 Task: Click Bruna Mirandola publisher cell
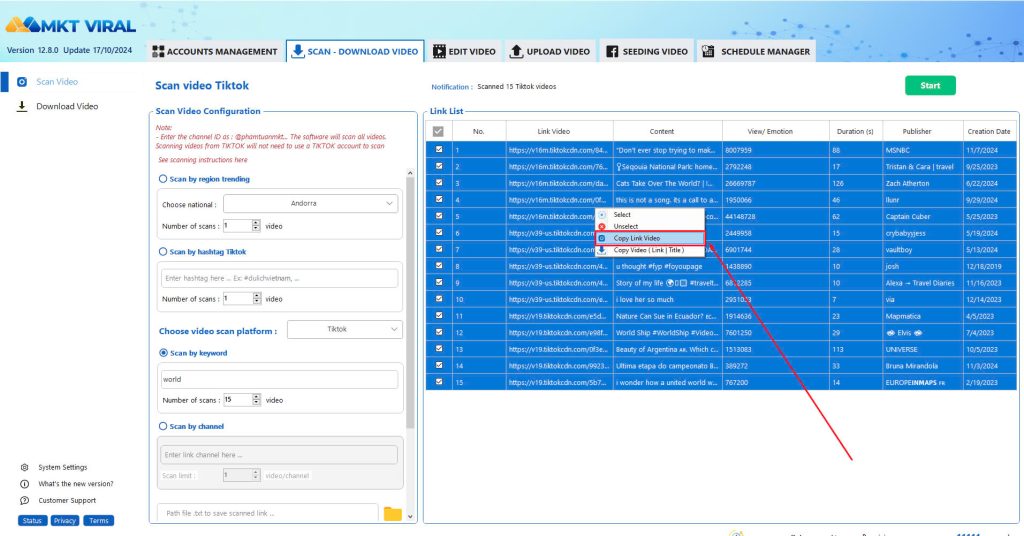pyautogui.click(x=923, y=366)
